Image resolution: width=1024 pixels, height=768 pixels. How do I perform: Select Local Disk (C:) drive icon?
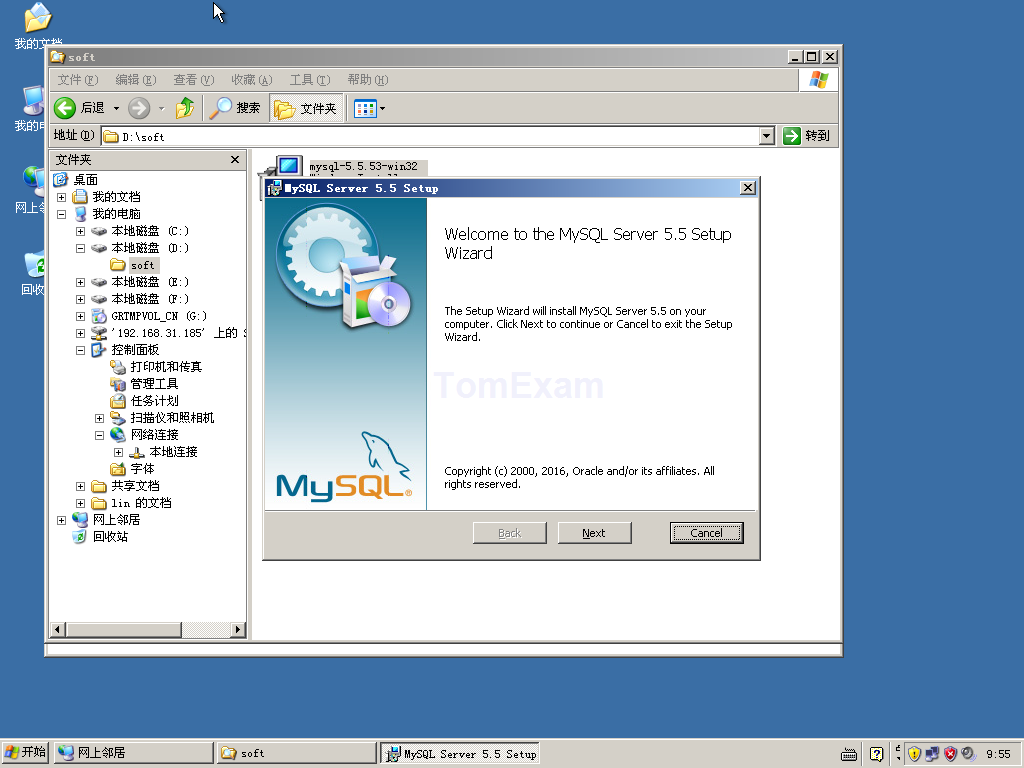[x=99, y=231]
